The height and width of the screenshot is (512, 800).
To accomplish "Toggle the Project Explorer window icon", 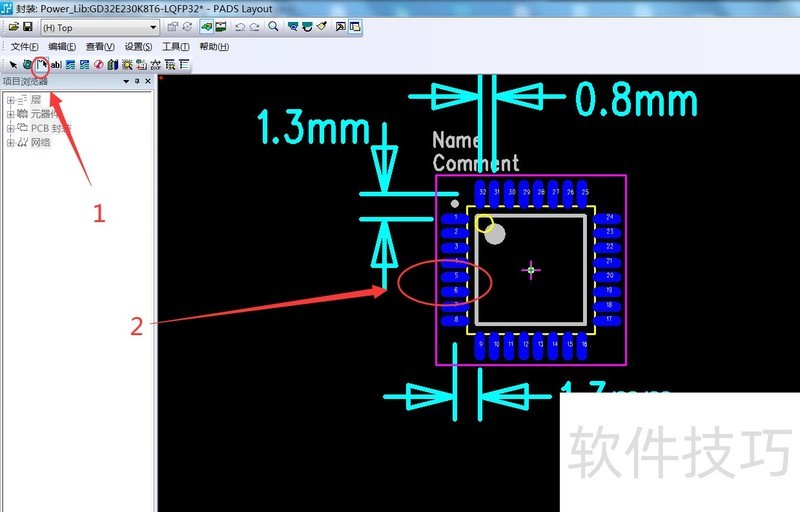I will [x=355, y=27].
